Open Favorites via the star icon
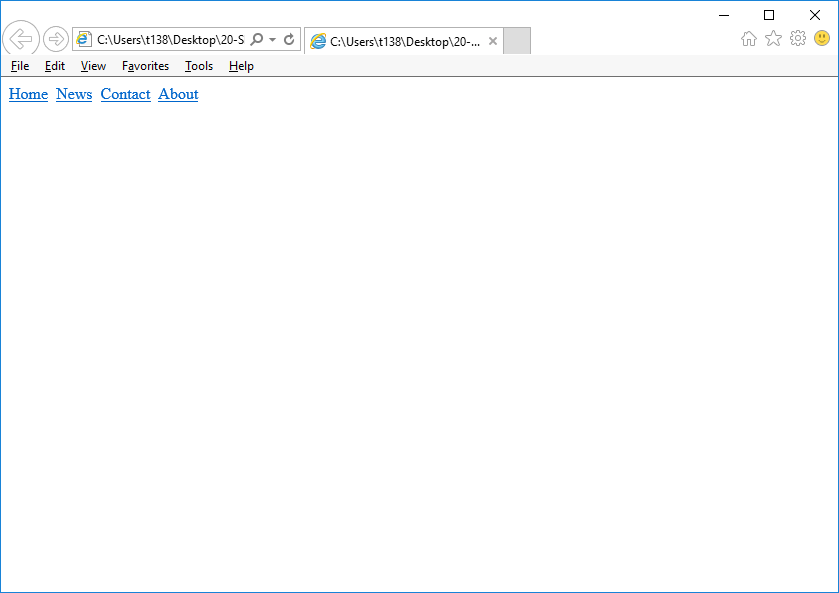This screenshot has height=593, width=839. click(773, 38)
